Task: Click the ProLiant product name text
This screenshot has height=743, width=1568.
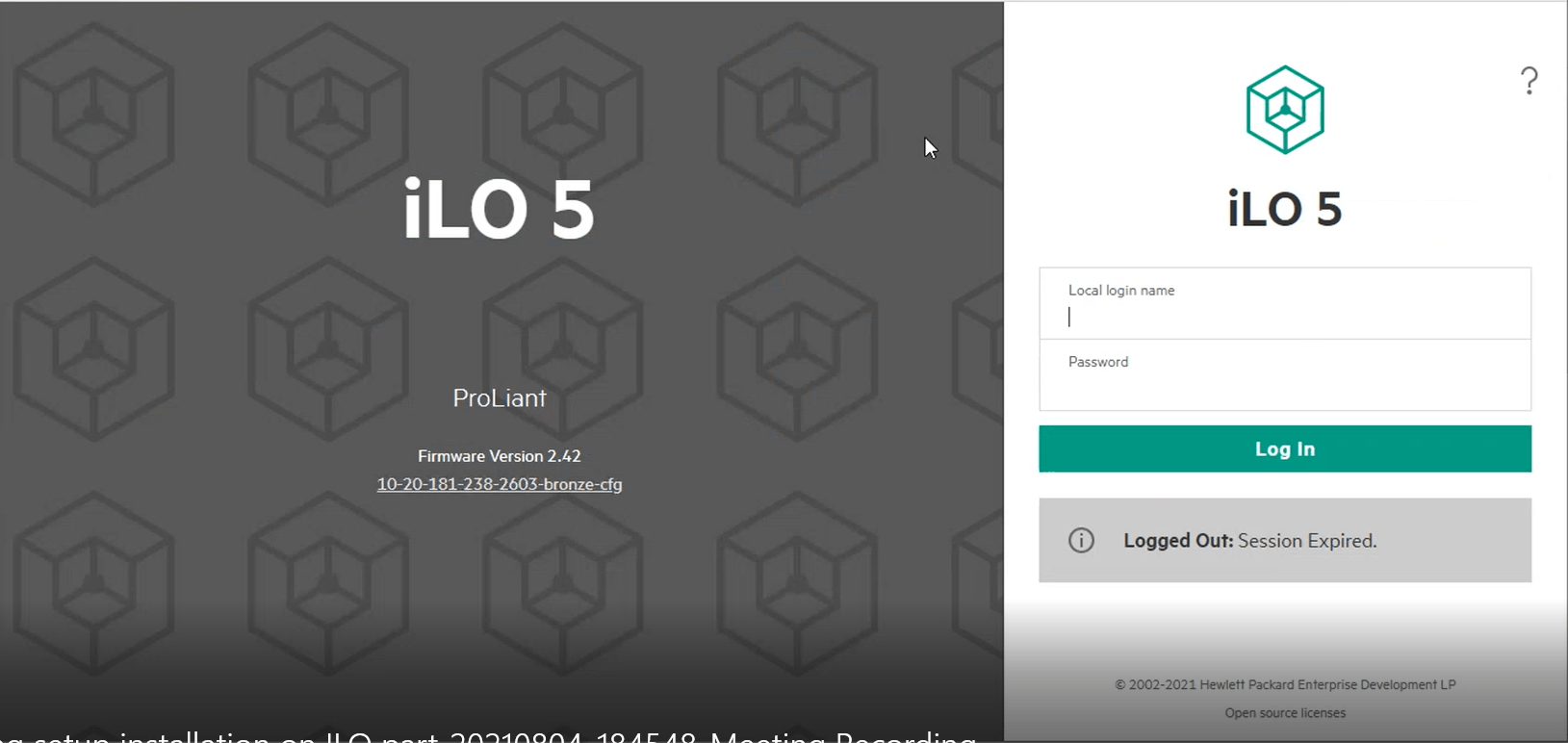Action: point(500,397)
